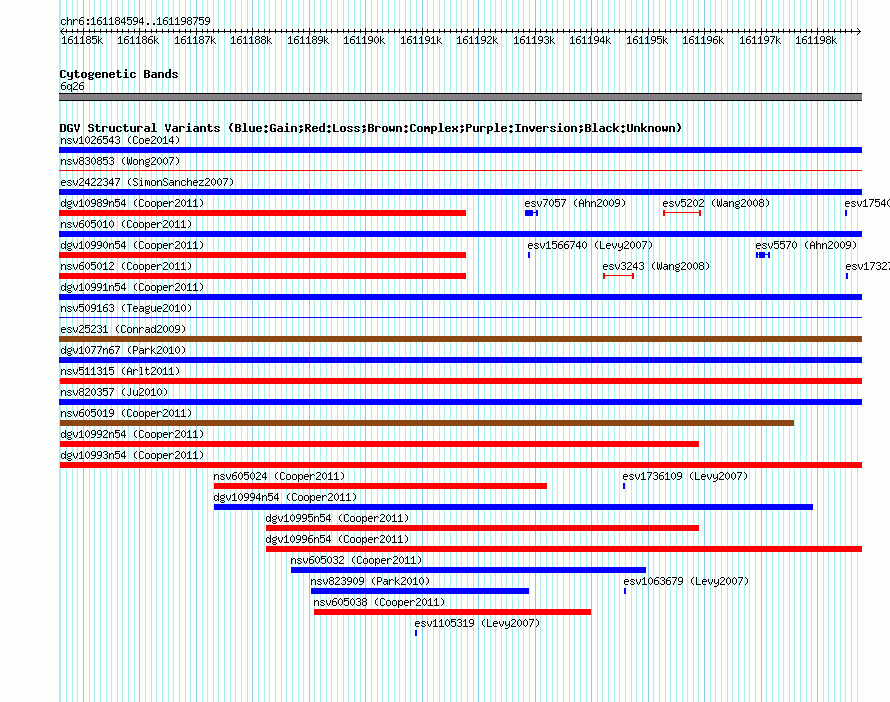Click the gray 6q26 cytogenetic band bar

[x=460, y=97]
